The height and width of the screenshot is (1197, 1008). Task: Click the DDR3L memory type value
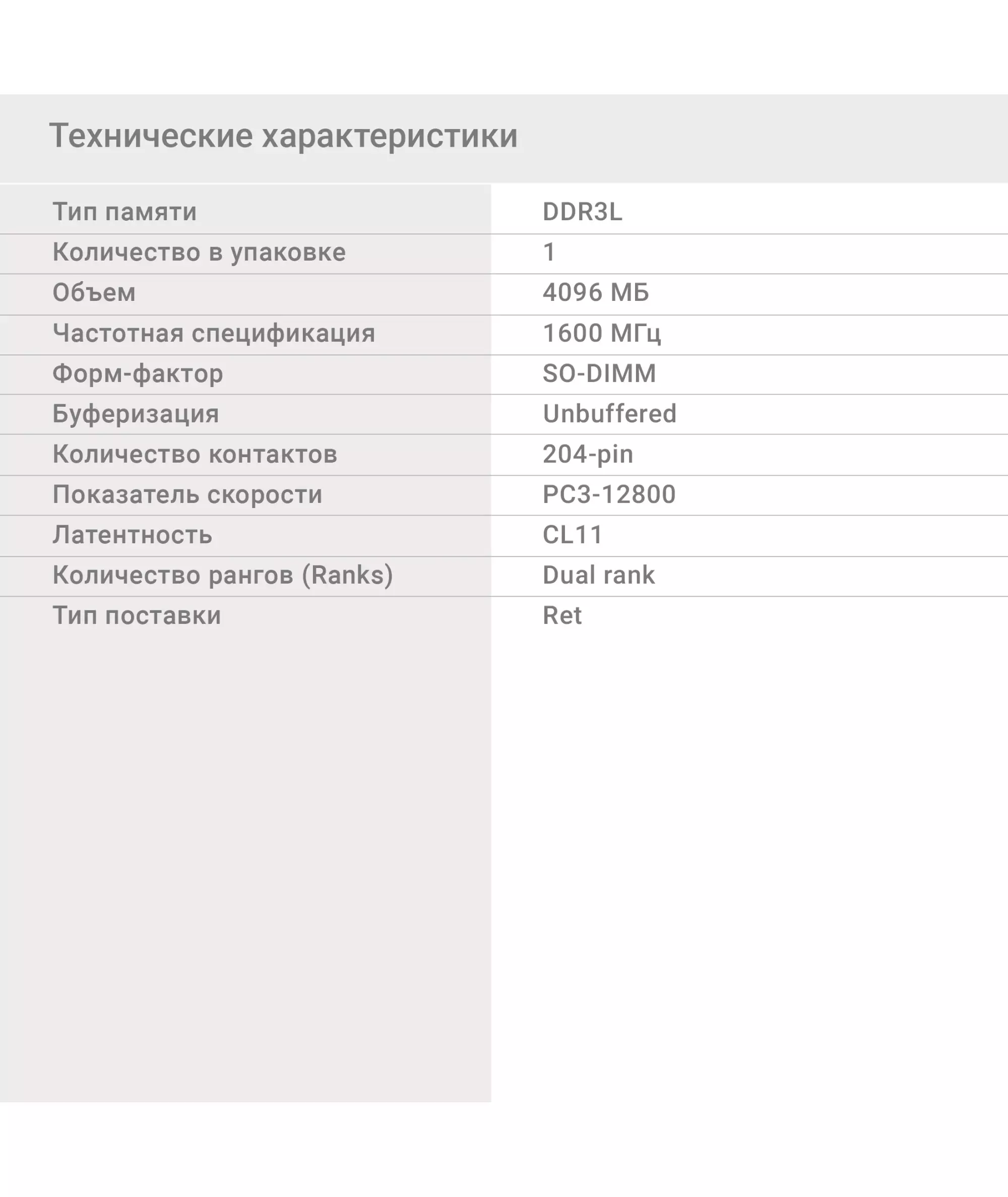(x=582, y=212)
